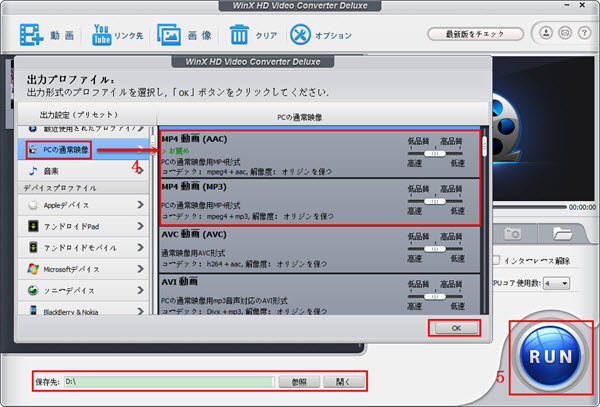
Task: Expand the アンドロイドモバイル chevron
Action: tap(140, 247)
